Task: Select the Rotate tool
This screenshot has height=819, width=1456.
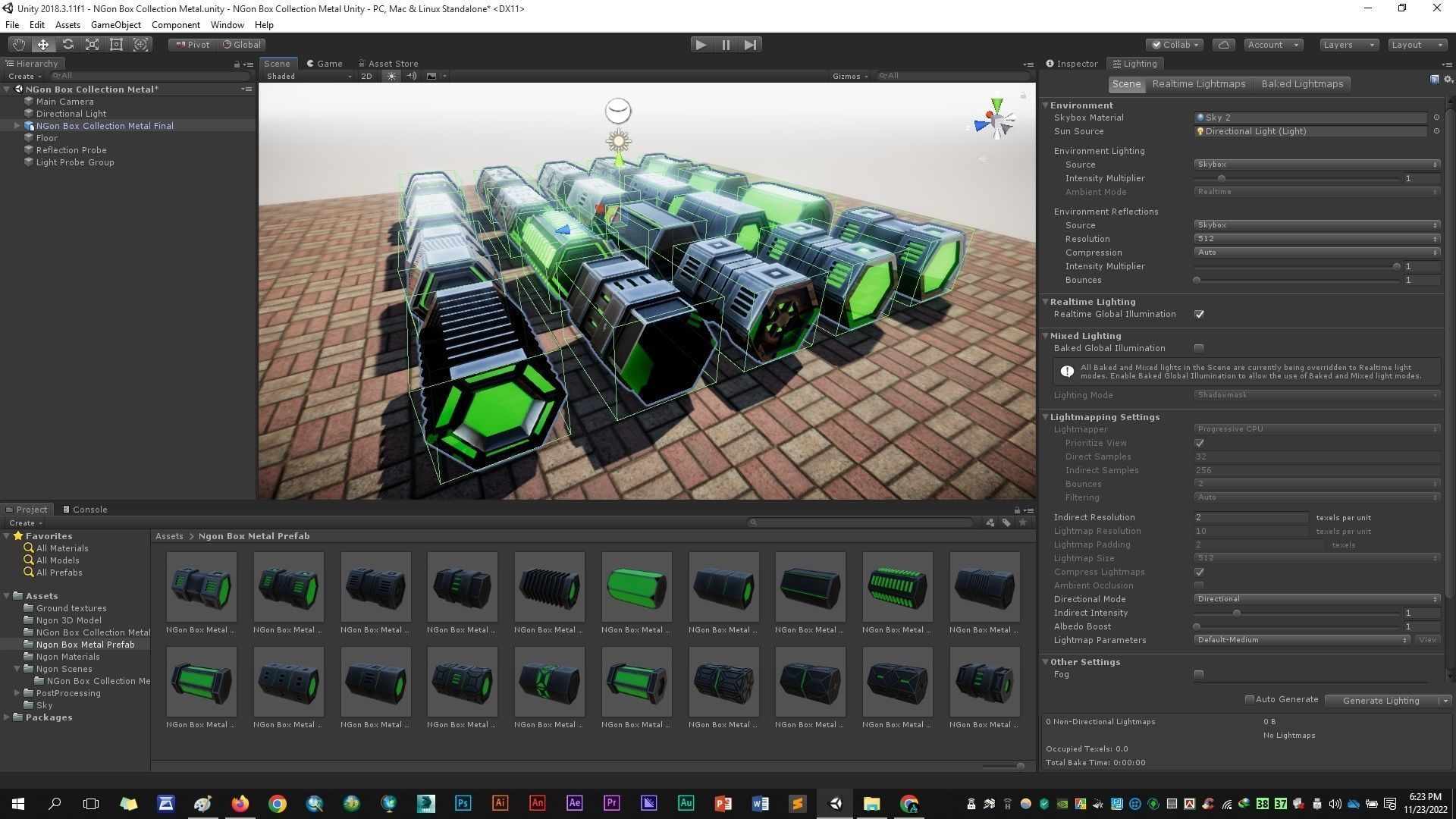Action: click(x=67, y=45)
